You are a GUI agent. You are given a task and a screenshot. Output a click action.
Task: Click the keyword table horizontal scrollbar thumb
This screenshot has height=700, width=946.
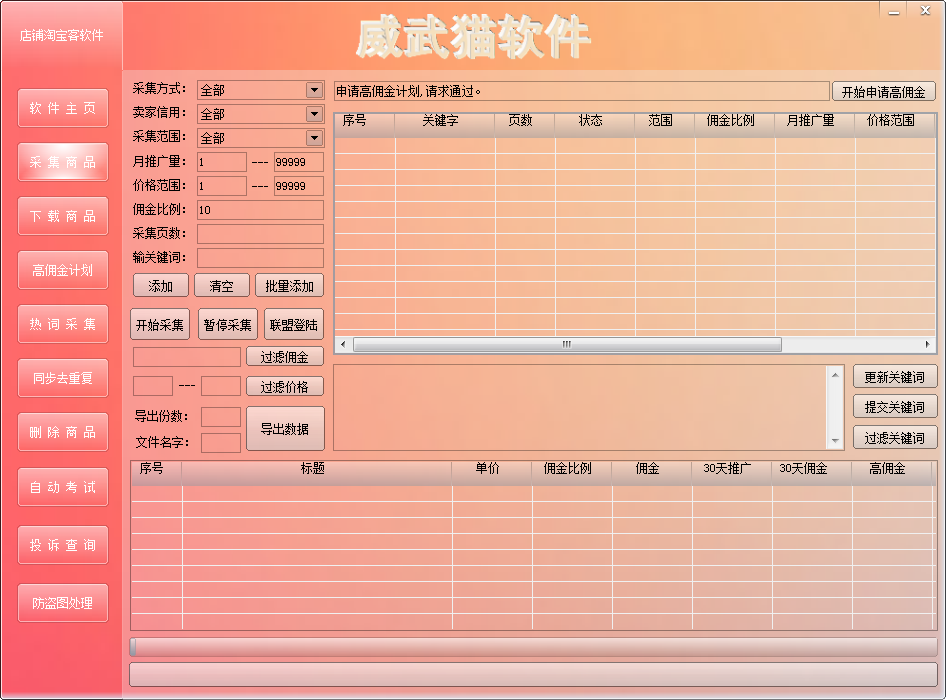click(x=567, y=344)
